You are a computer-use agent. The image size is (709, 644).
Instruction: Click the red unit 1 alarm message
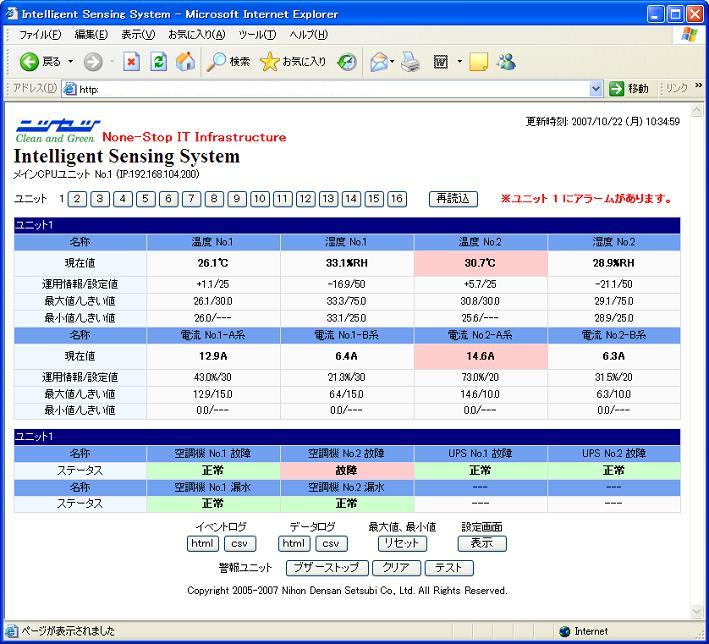[586, 199]
